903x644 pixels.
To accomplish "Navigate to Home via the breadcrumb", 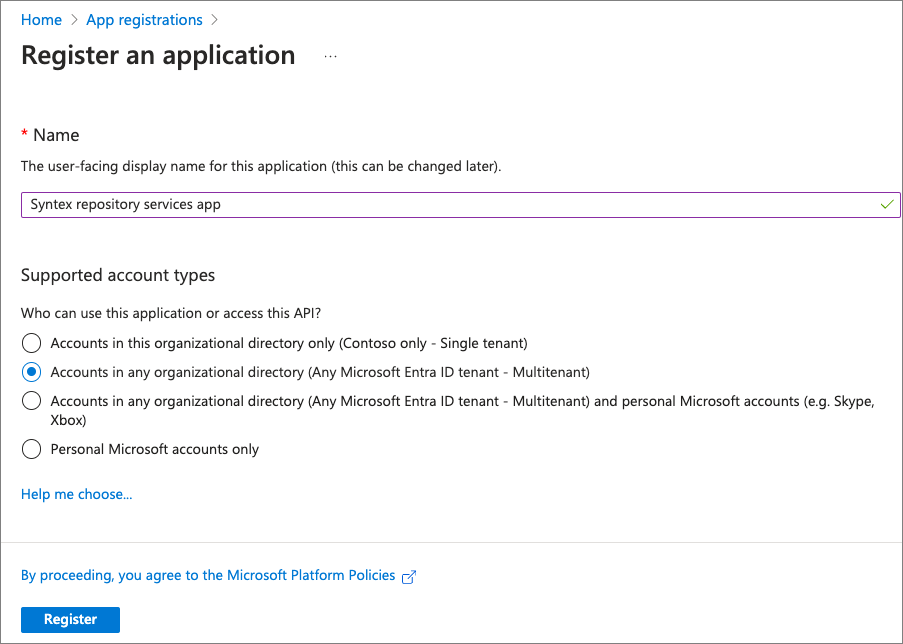I will pyautogui.click(x=41, y=19).
